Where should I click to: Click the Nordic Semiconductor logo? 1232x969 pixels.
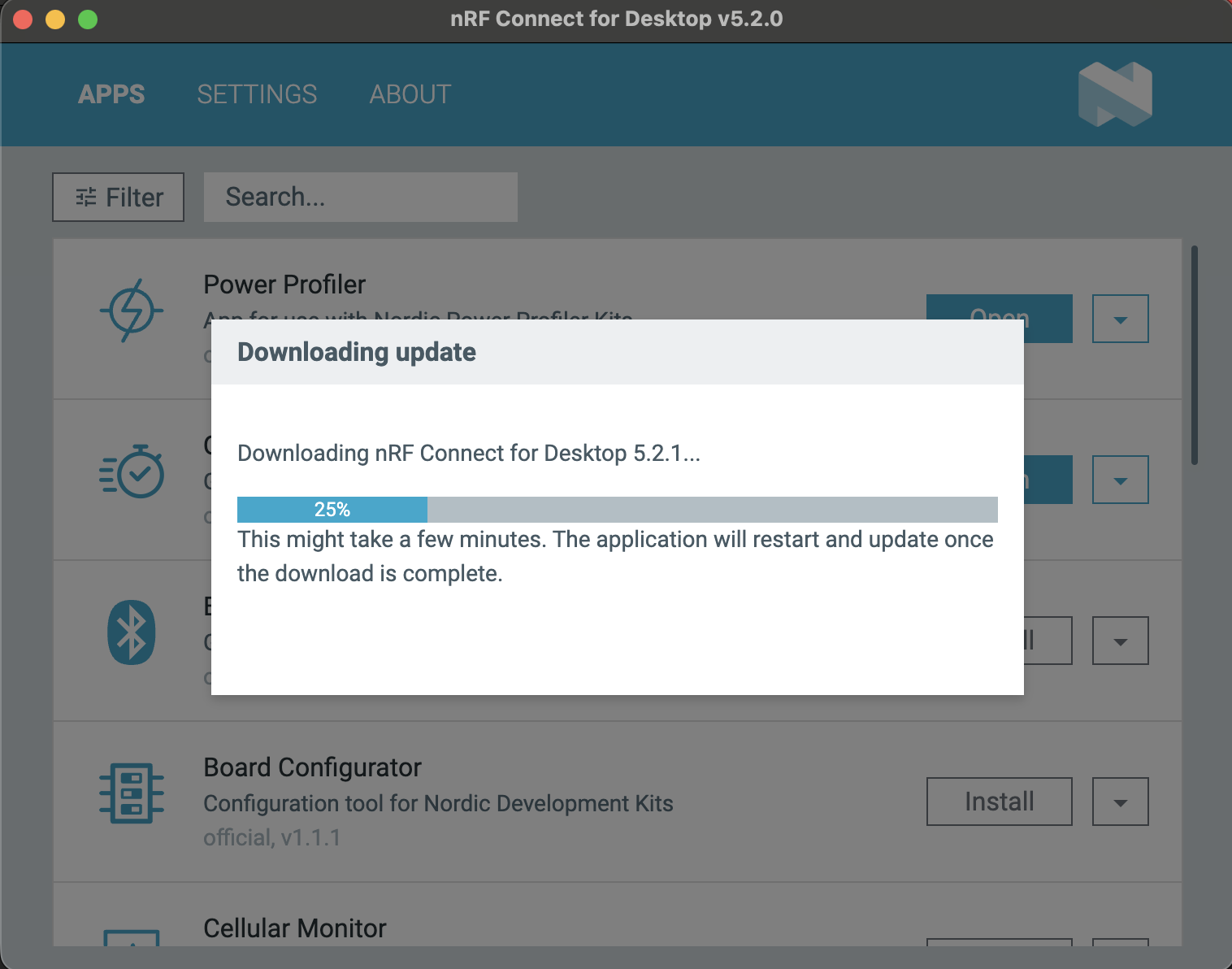[1115, 94]
